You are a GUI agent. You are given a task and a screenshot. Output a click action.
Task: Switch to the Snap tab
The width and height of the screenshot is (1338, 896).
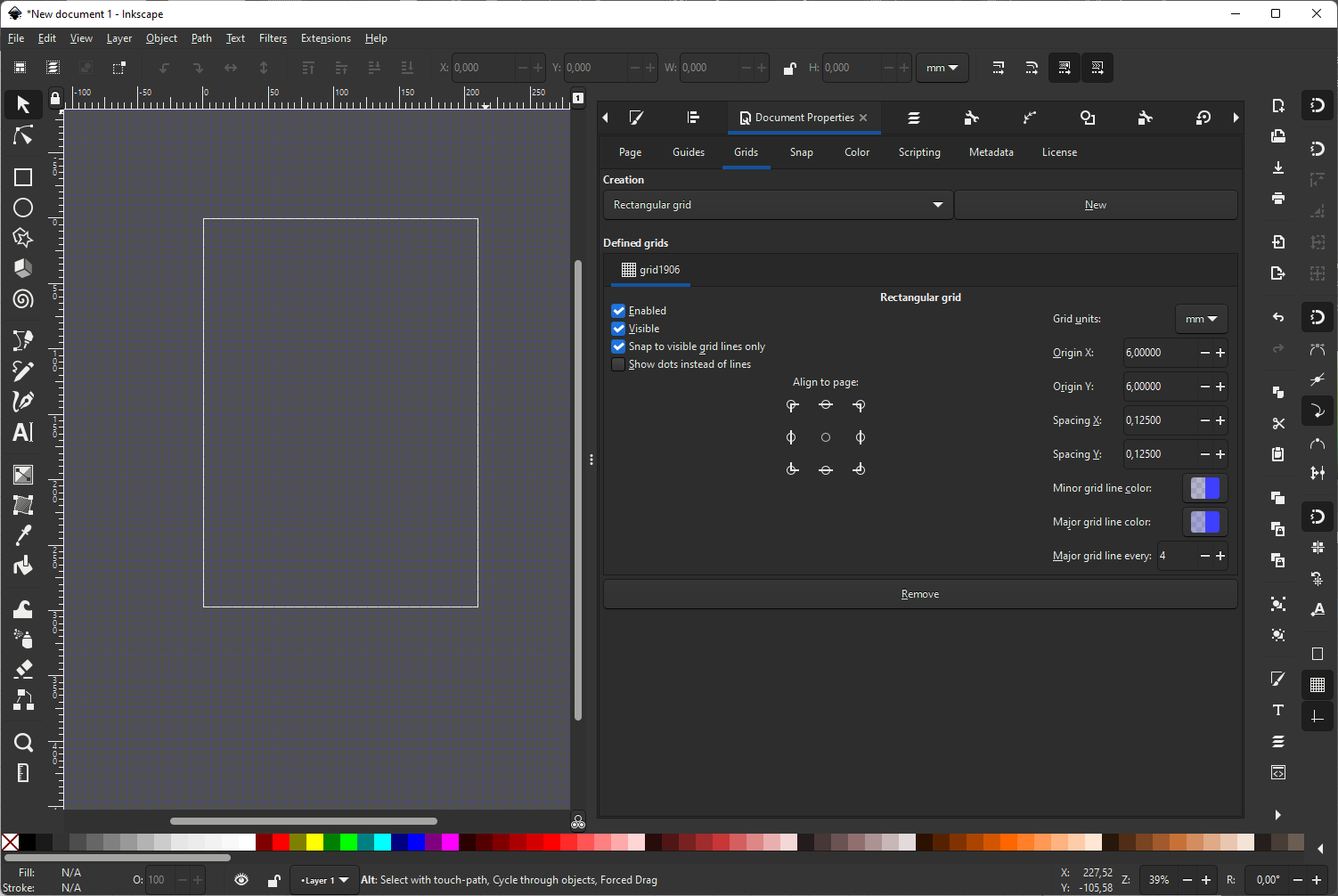800,151
